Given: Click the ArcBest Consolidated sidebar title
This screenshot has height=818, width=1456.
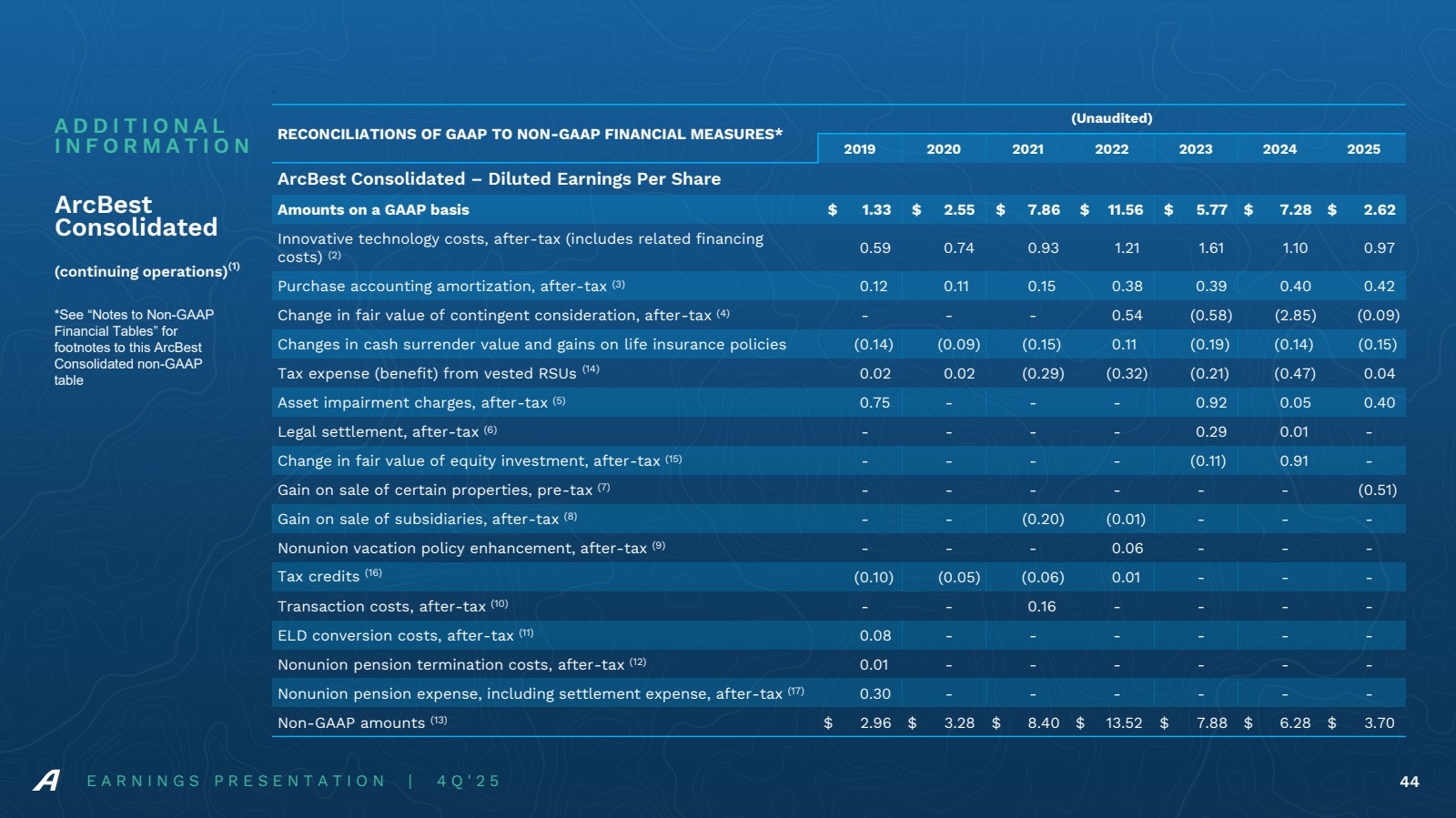Looking at the screenshot, I should pyautogui.click(x=136, y=217).
